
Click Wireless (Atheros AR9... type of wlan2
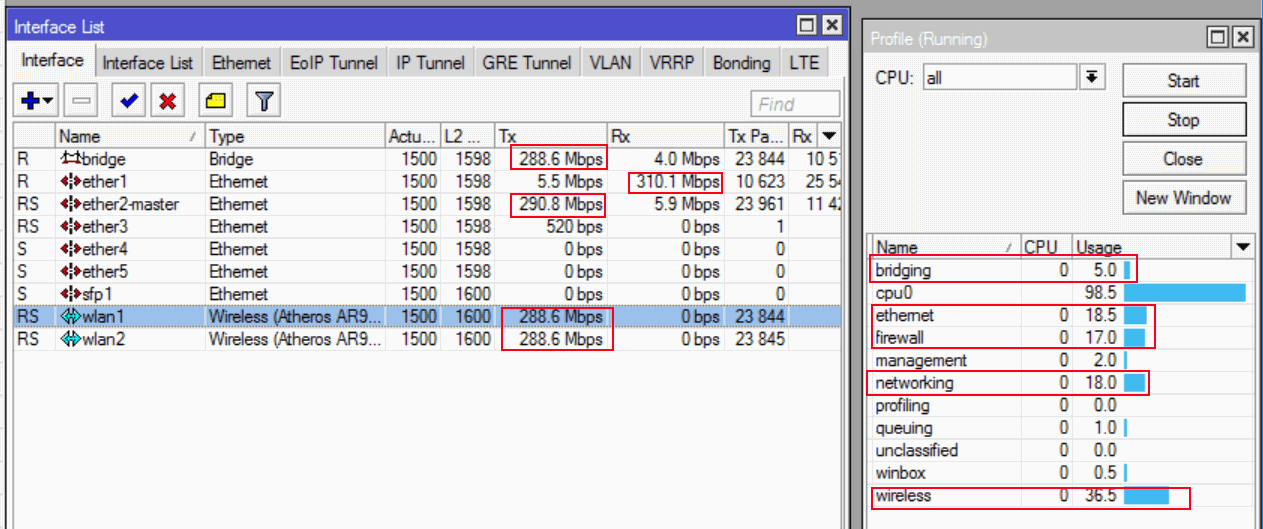[295, 339]
